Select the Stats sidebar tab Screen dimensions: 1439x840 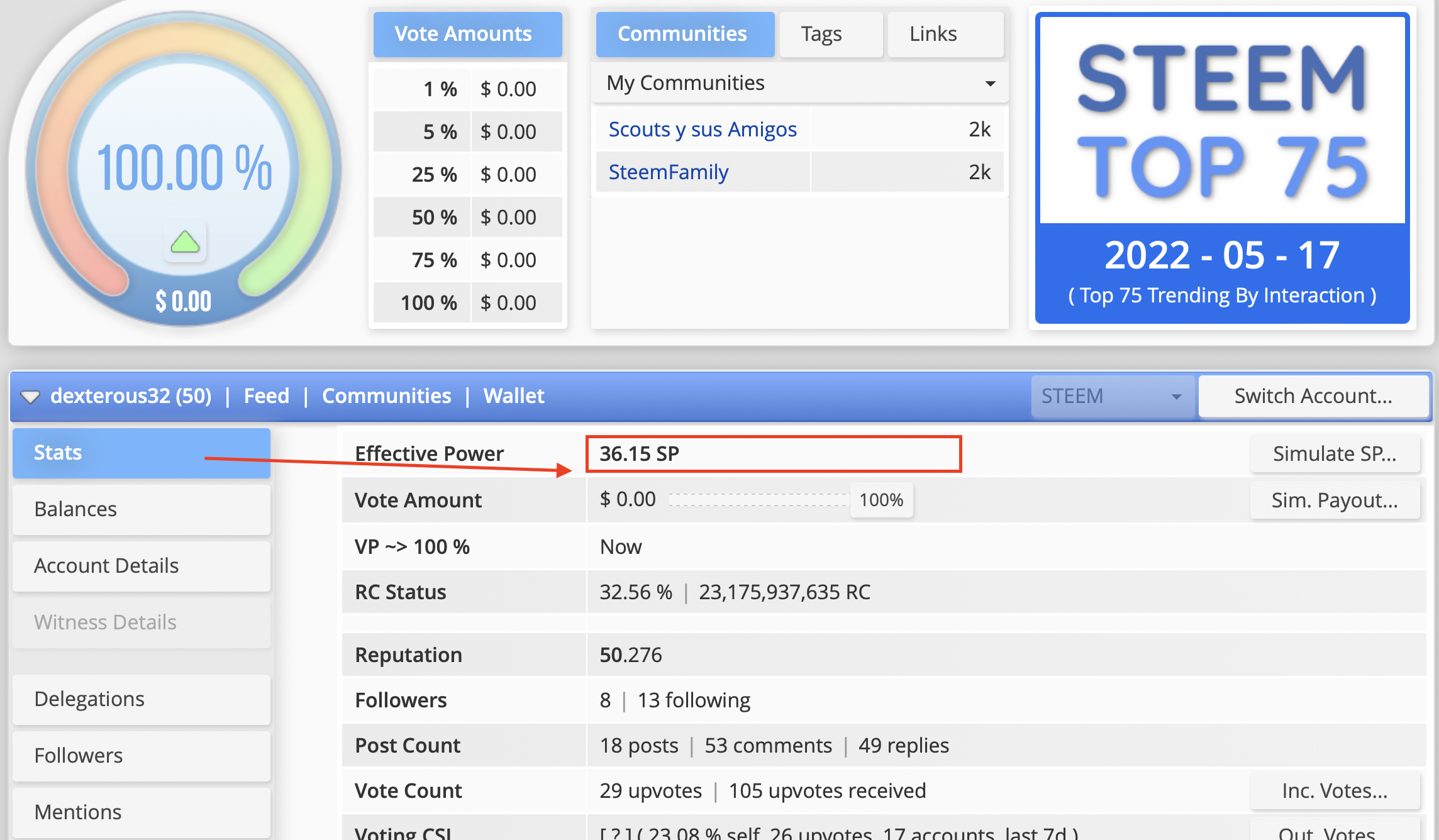[142, 453]
